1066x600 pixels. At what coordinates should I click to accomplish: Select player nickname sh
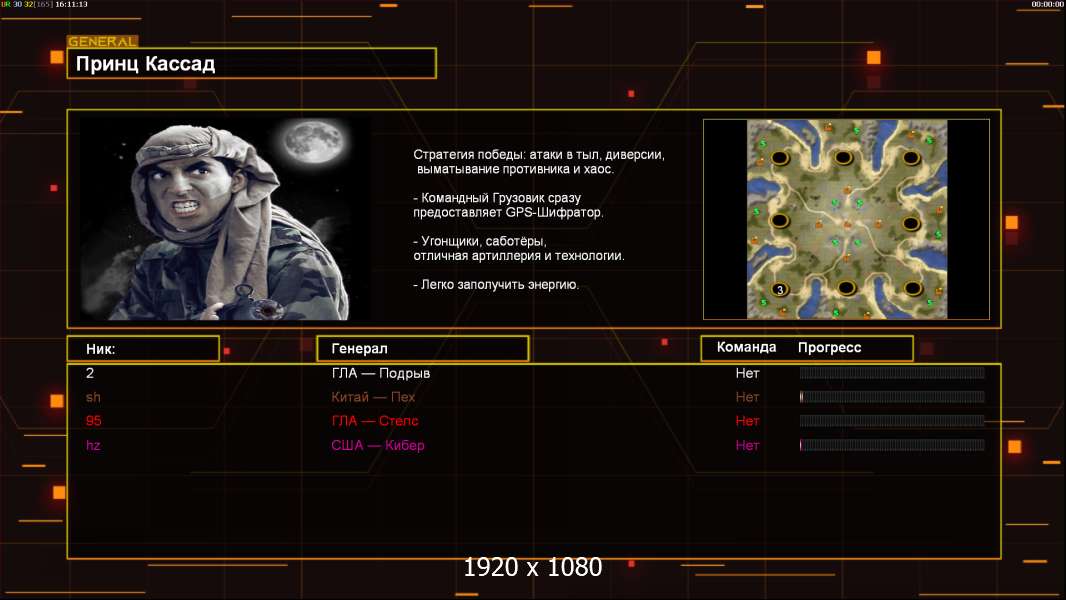click(93, 397)
